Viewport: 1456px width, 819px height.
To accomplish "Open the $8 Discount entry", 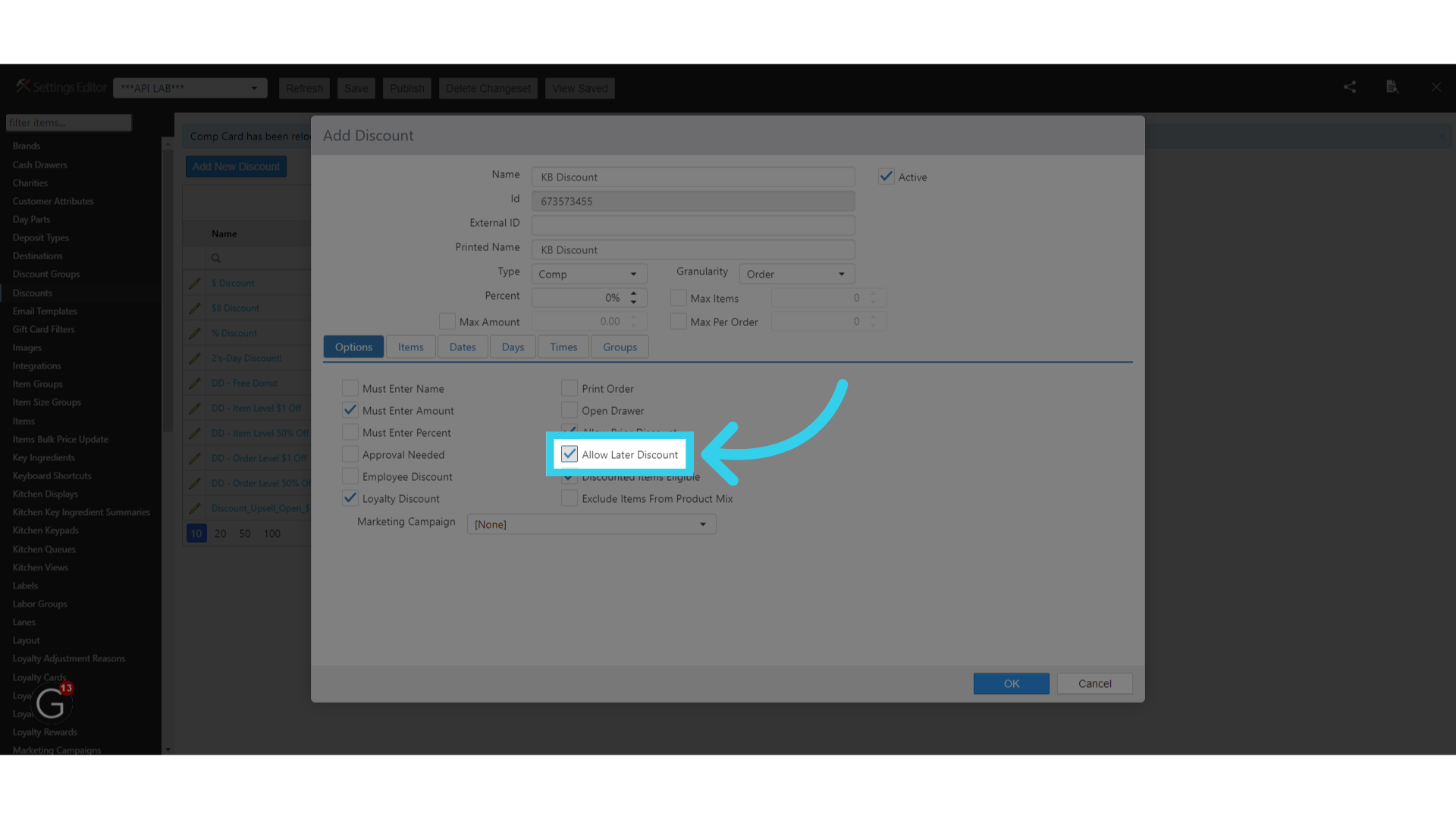I will pyautogui.click(x=235, y=308).
